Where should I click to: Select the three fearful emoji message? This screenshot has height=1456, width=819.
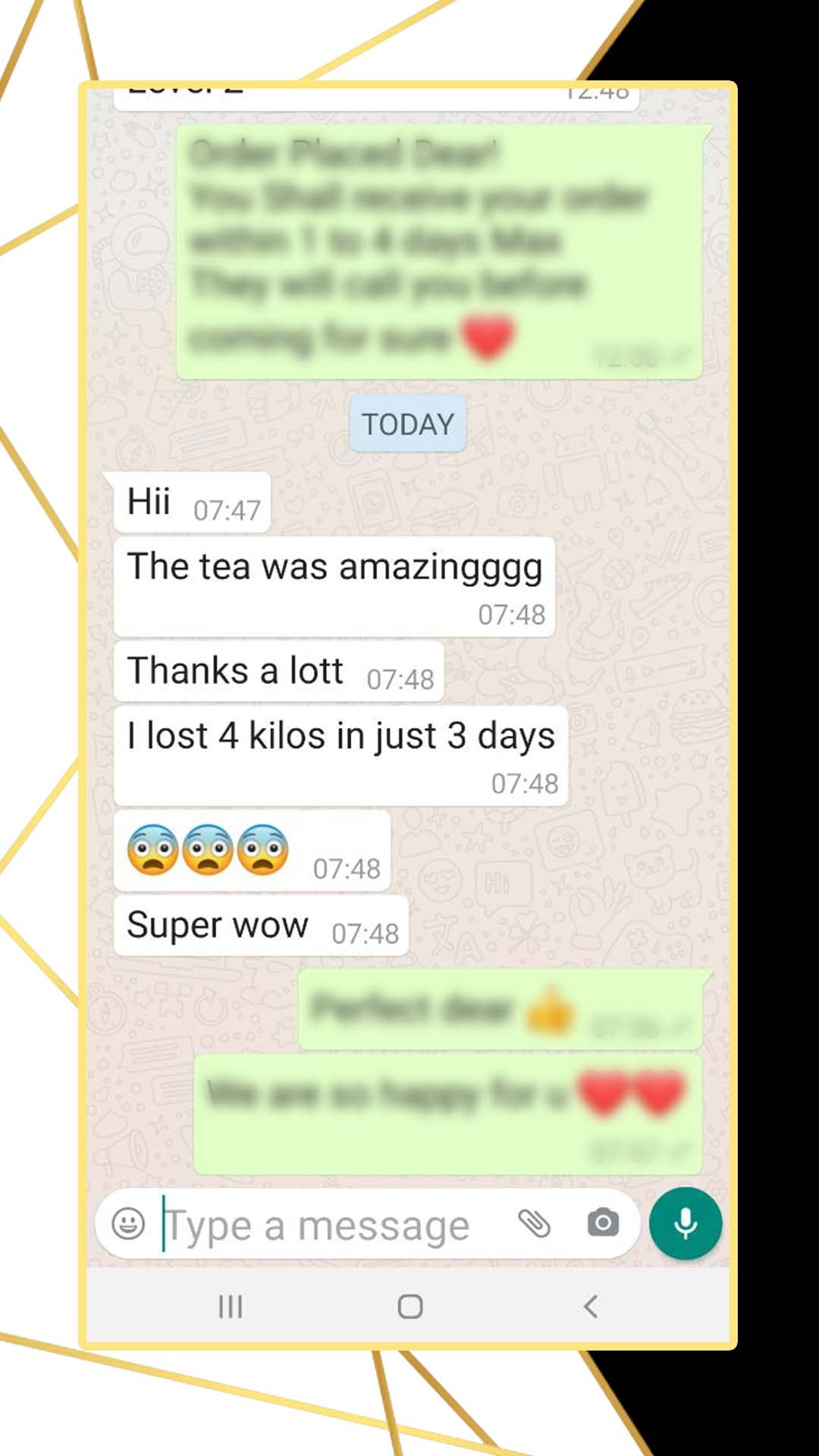pyautogui.click(x=252, y=850)
